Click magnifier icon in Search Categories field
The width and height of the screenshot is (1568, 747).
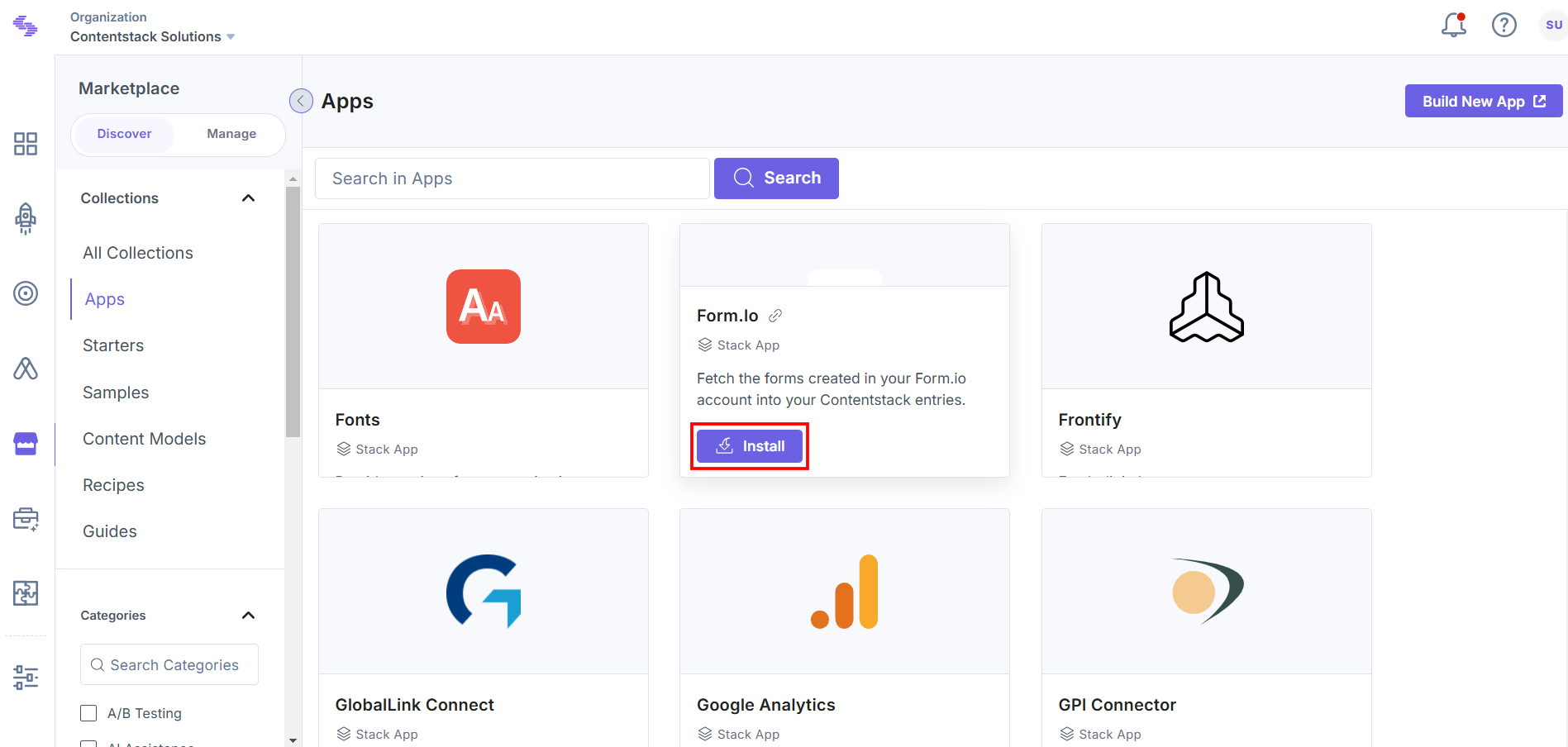(x=98, y=665)
